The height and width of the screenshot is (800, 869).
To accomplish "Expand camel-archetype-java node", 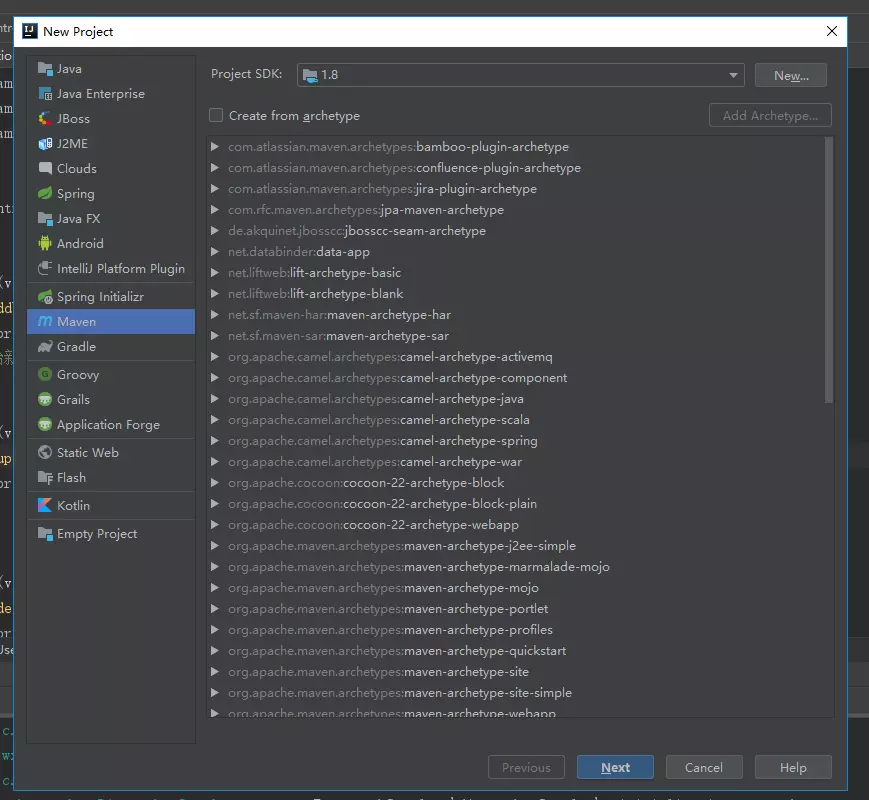I will click(x=214, y=399).
